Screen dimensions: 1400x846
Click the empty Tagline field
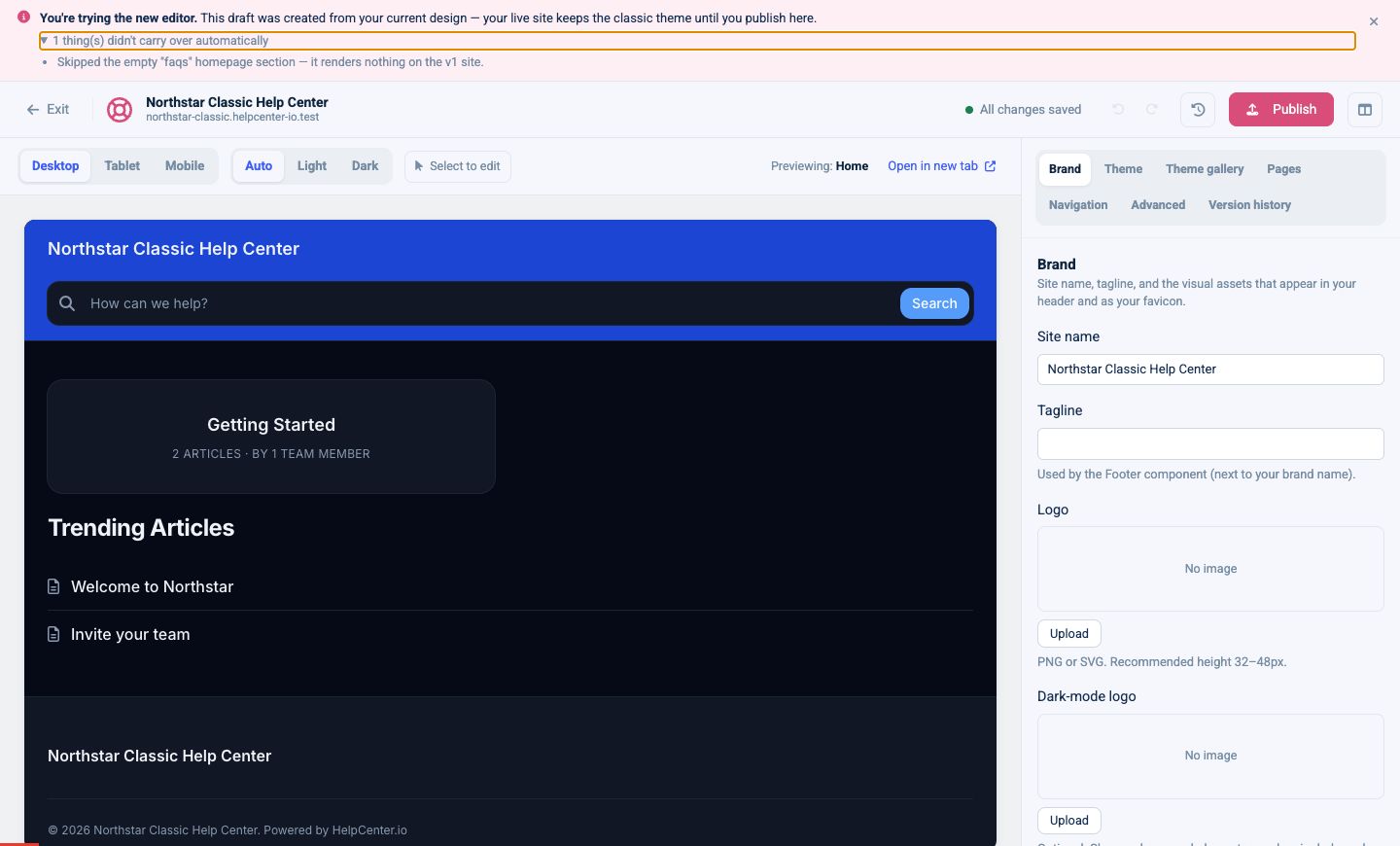[1210, 443]
